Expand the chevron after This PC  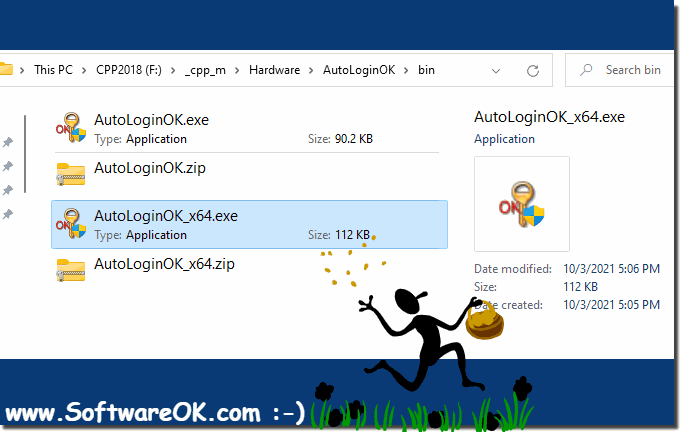pos(84,70)
